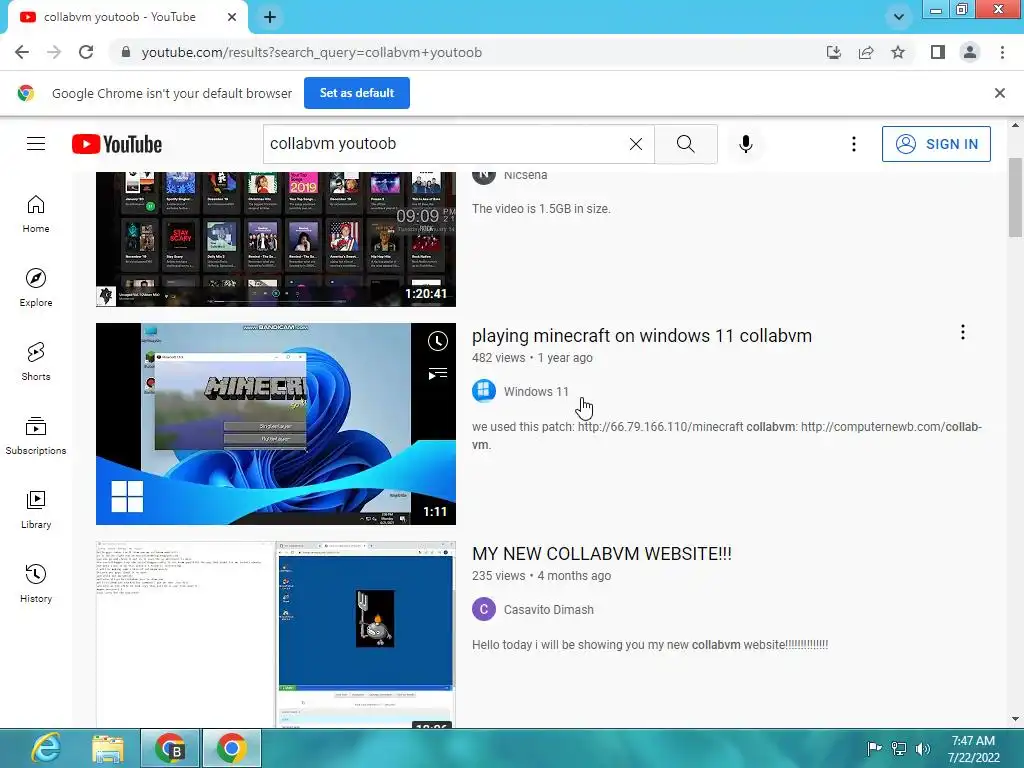Open Chrome side panel icon
Image resolution: width=1024 pixels, height=768 pixels.
click(x=938, y=52)
